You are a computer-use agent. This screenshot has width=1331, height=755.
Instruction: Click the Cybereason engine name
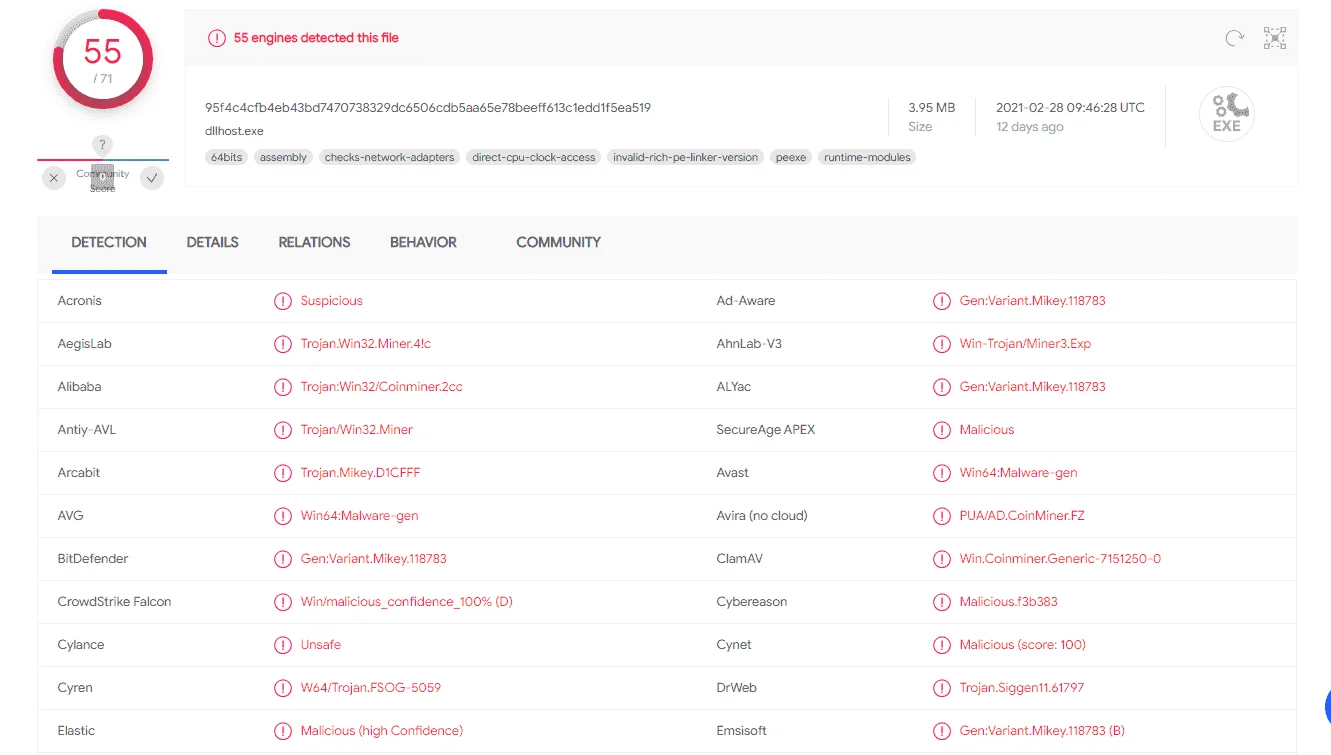click(752, 602)
